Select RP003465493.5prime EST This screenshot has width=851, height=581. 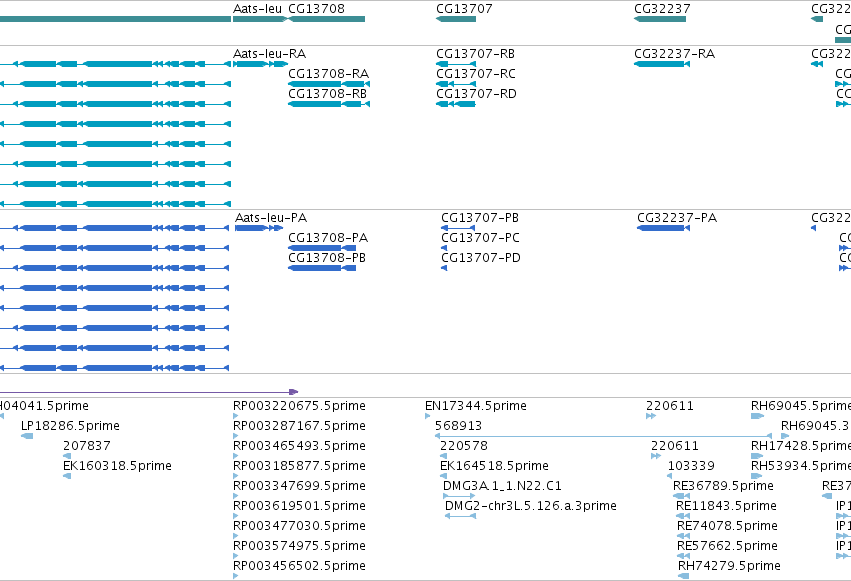(299, 446)
